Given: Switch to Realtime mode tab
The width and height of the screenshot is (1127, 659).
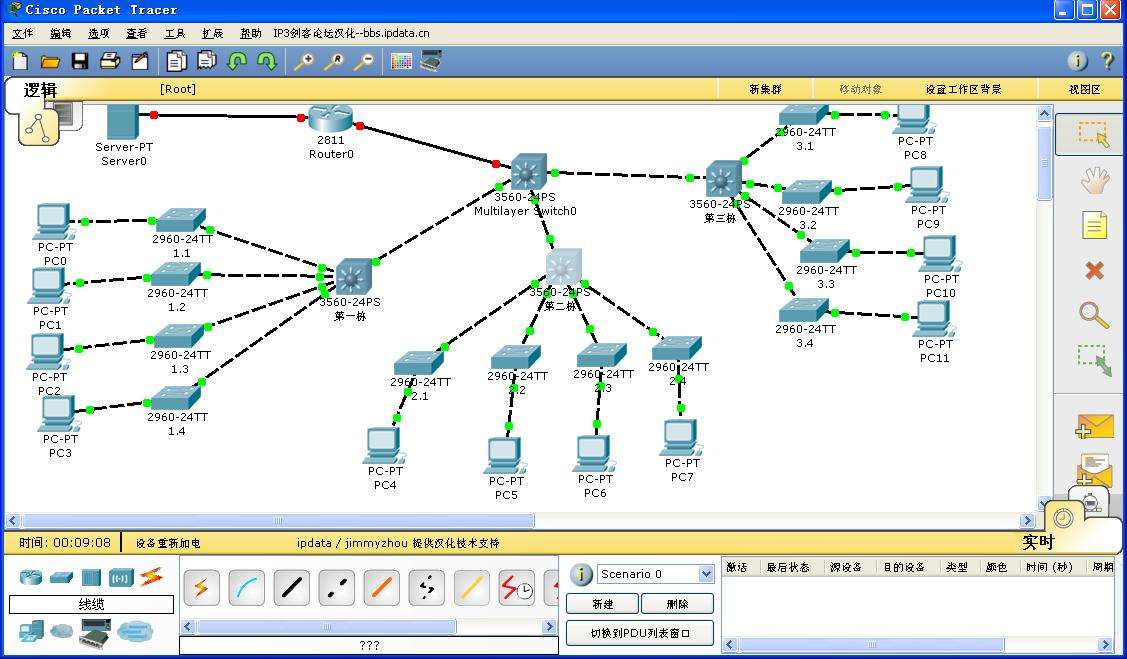Looking at the screenshot, I should [x=1038, y=542].
